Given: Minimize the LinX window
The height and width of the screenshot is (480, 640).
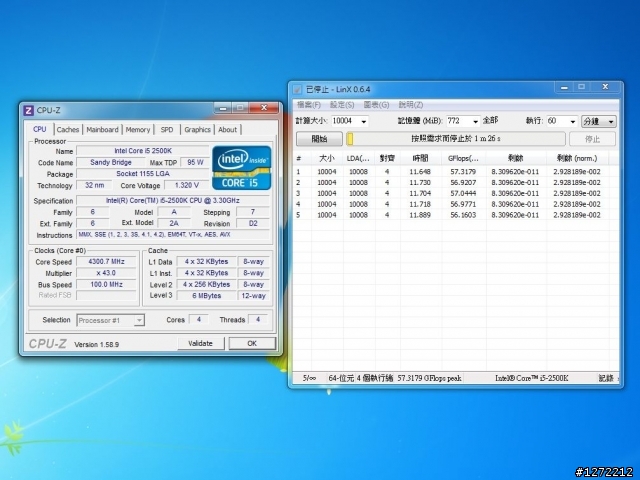Looking at the screenshot, I should 564,87.
